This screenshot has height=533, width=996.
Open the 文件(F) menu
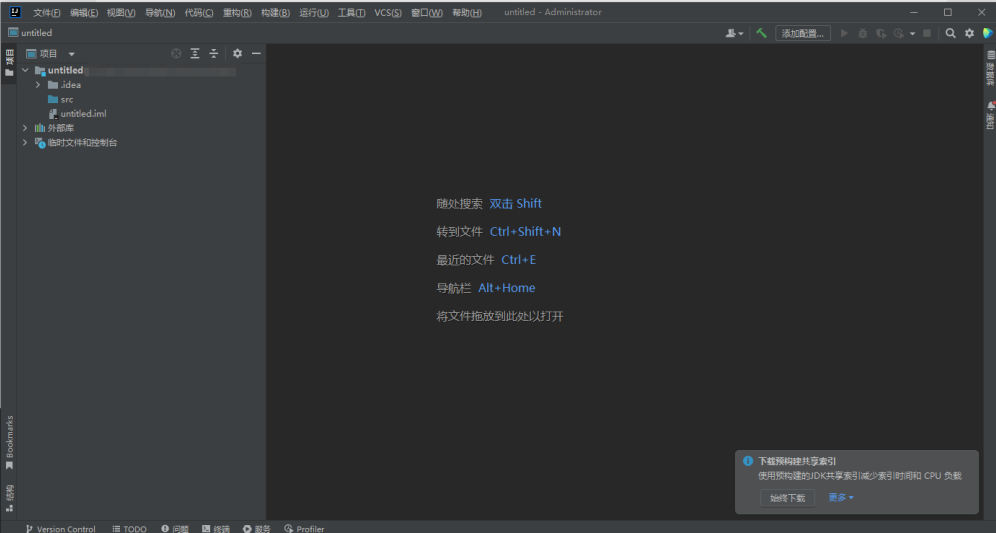[x=46, y=13]
